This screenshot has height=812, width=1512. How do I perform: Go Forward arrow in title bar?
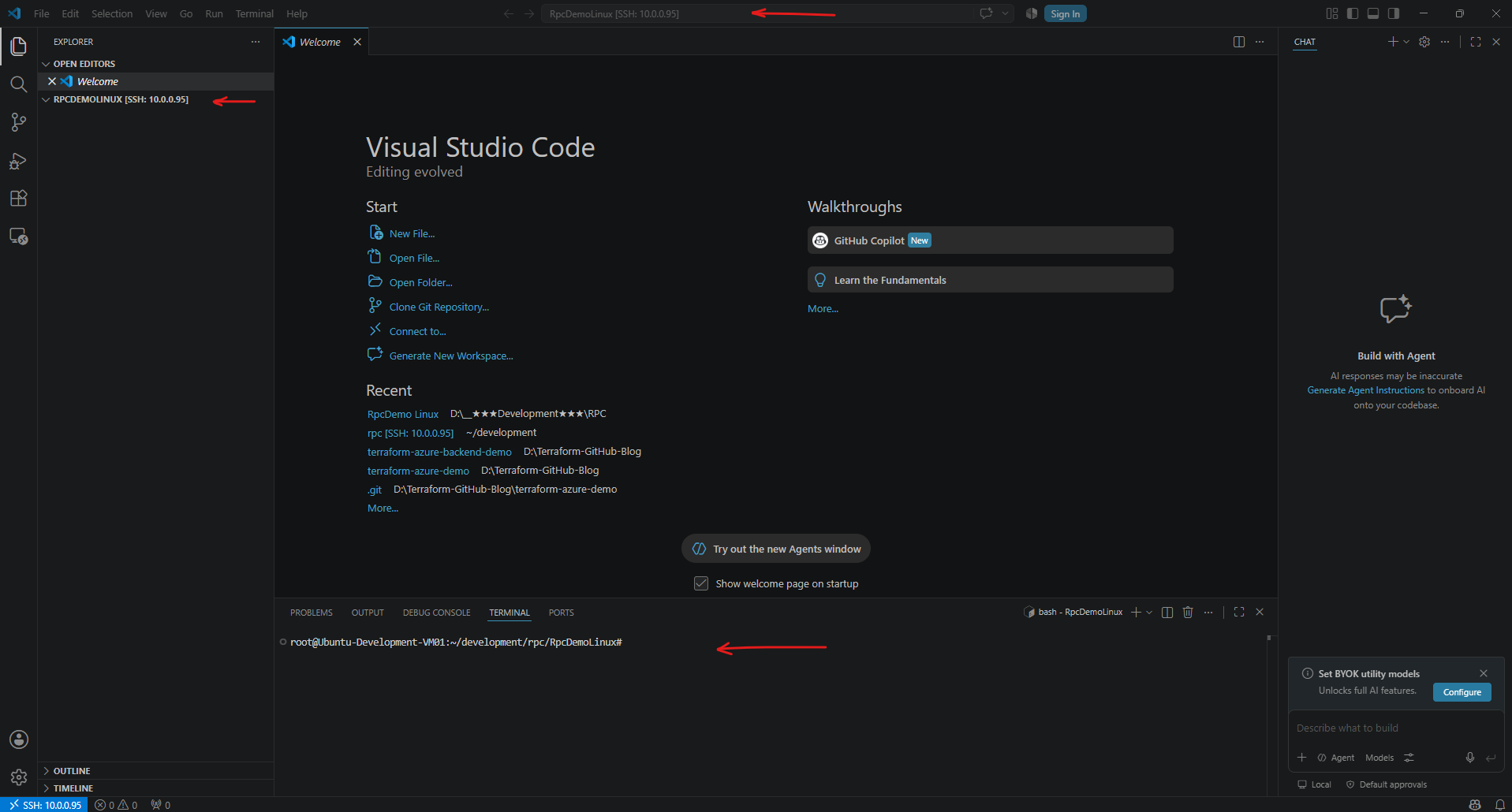[x=529, y=13]
